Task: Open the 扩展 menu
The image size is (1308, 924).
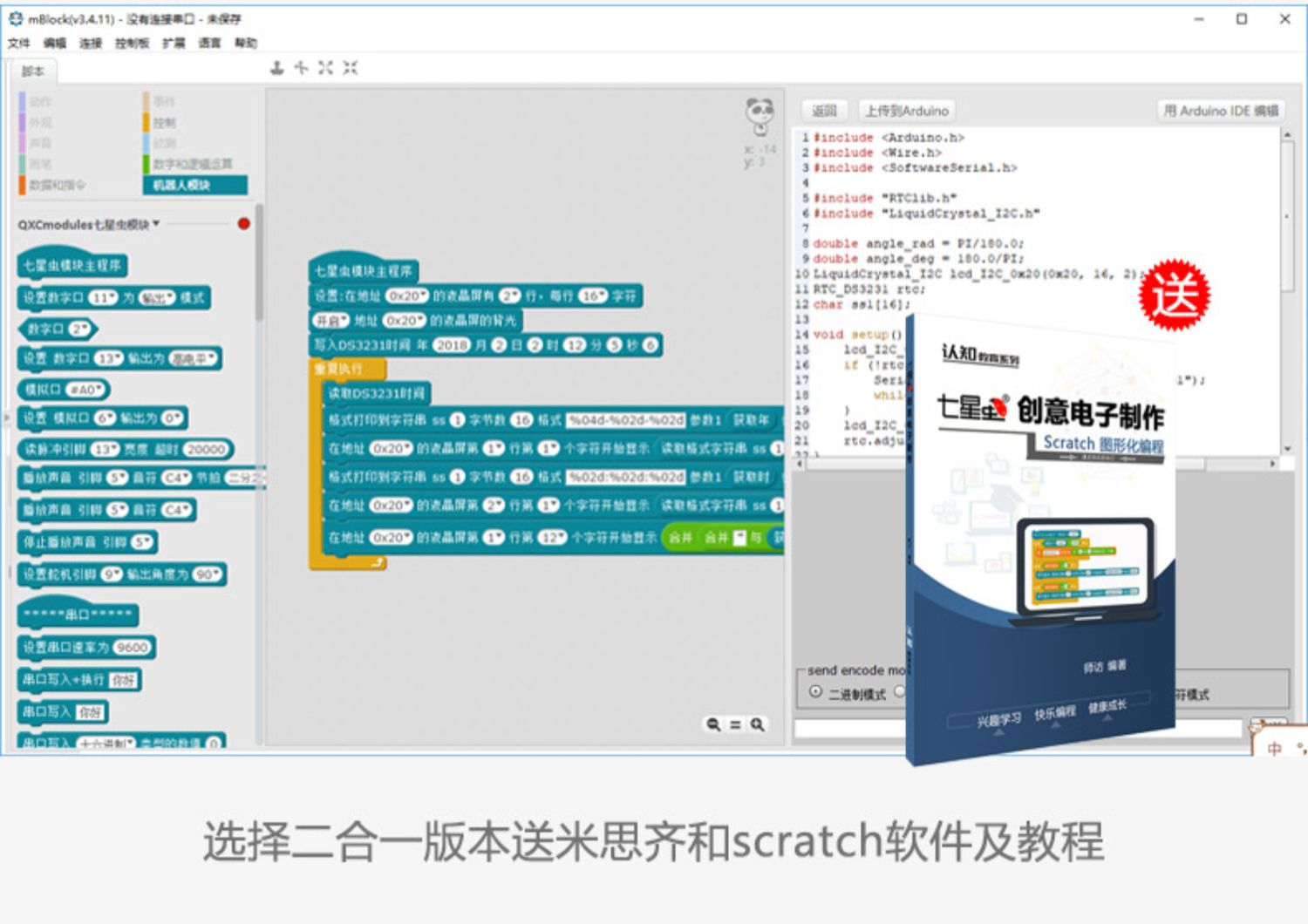Action: tap(174, 43)
